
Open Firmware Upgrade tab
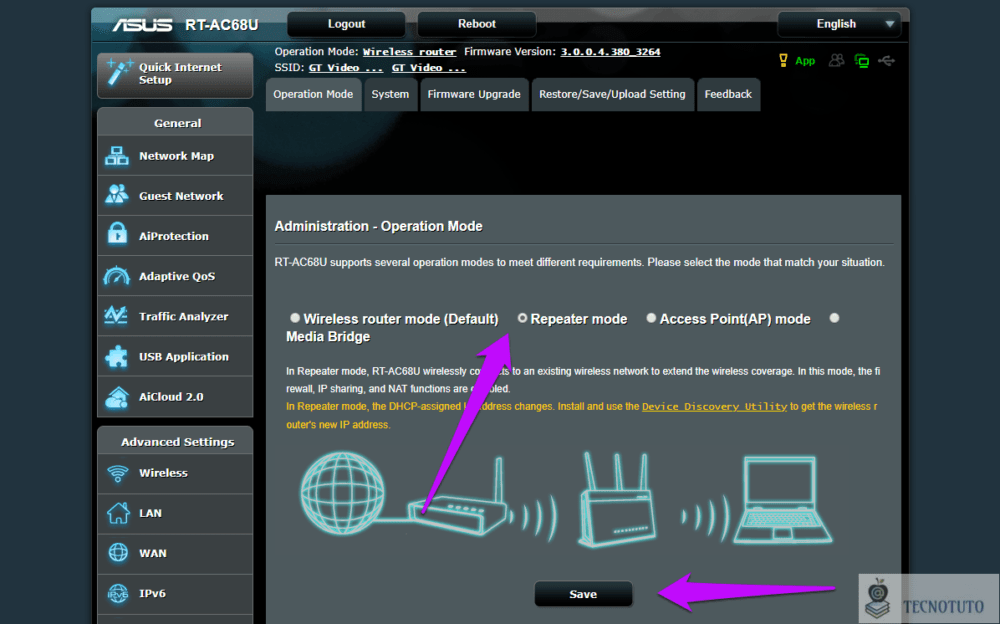(x=474, y=94)
